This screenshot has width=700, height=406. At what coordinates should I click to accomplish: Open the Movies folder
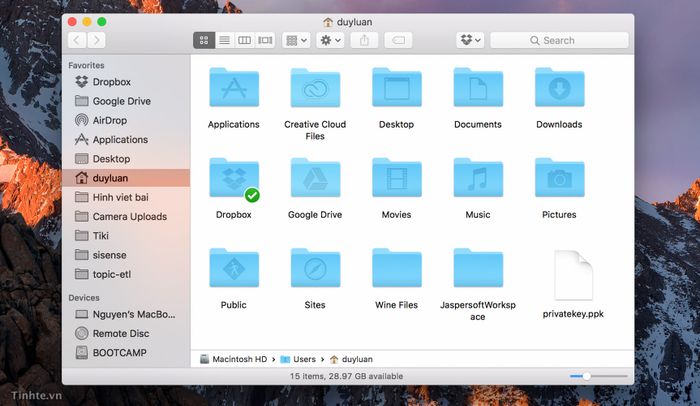click(x=396, y=180)
